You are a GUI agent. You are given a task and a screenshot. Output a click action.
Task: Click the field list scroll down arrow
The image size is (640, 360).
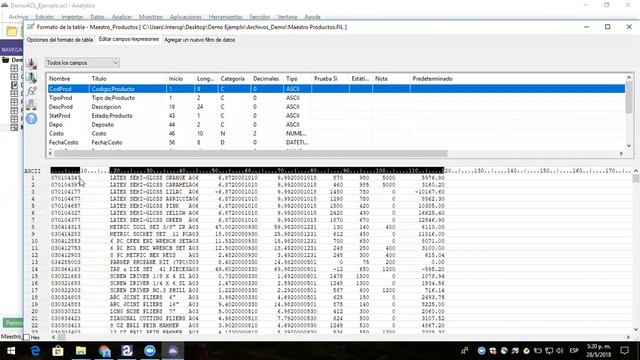point(629,146)
